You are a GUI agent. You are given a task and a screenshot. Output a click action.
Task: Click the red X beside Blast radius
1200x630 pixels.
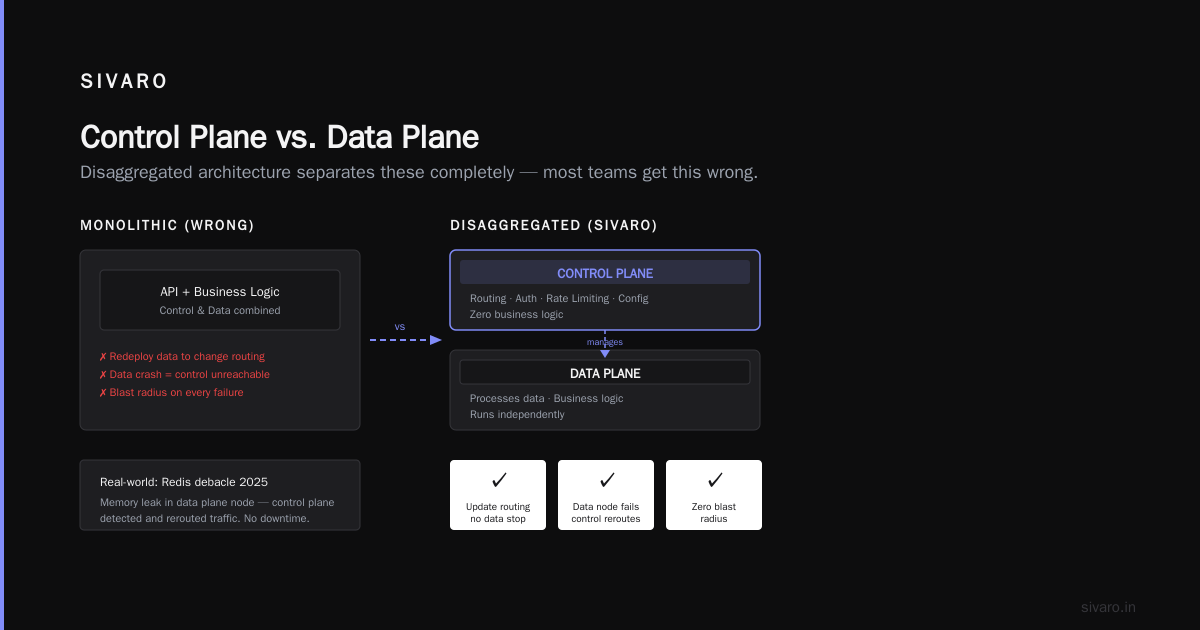[103, 393]
